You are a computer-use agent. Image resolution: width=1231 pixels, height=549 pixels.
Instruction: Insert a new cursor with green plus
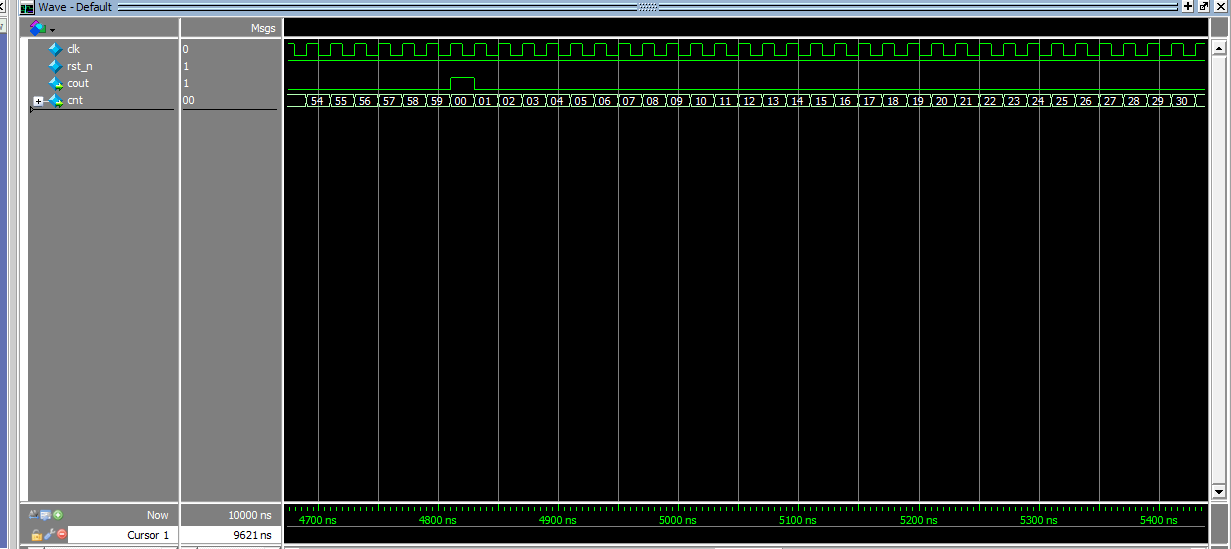[x=58, y=515]
